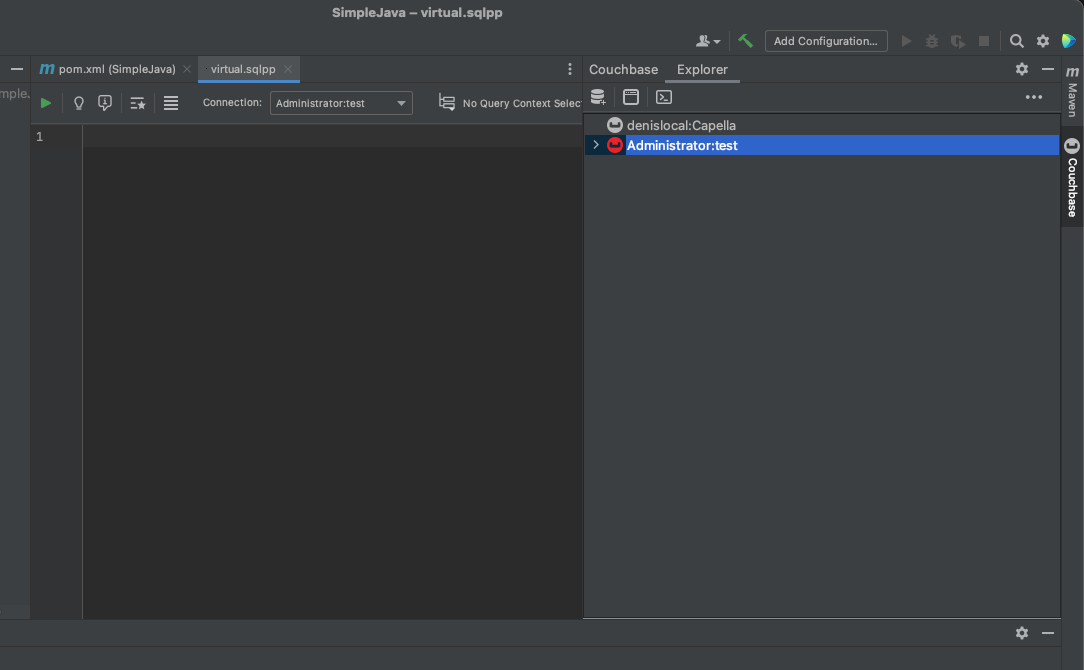This screenshot has height=670, width=1084.
Task: Open new query workbench window icon
Action: coord(630,97)
